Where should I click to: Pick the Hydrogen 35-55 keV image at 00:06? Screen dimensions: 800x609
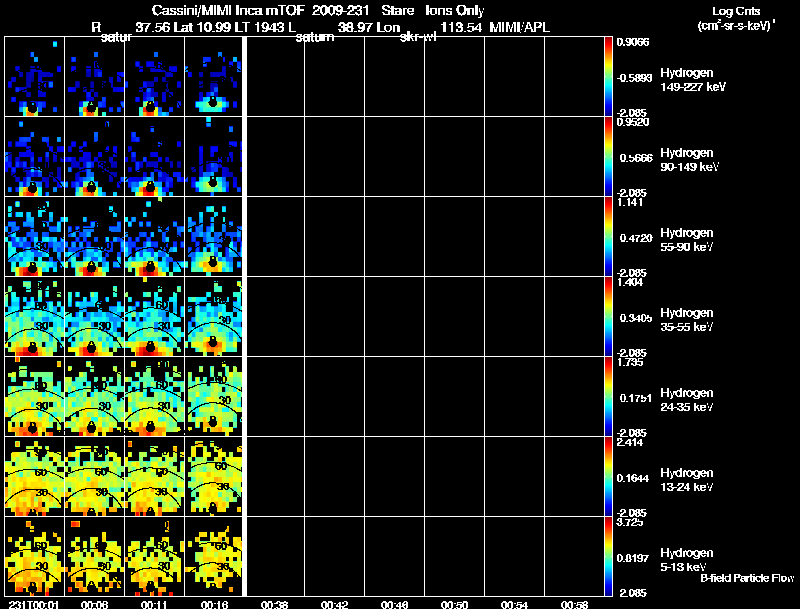click(94, 317)
